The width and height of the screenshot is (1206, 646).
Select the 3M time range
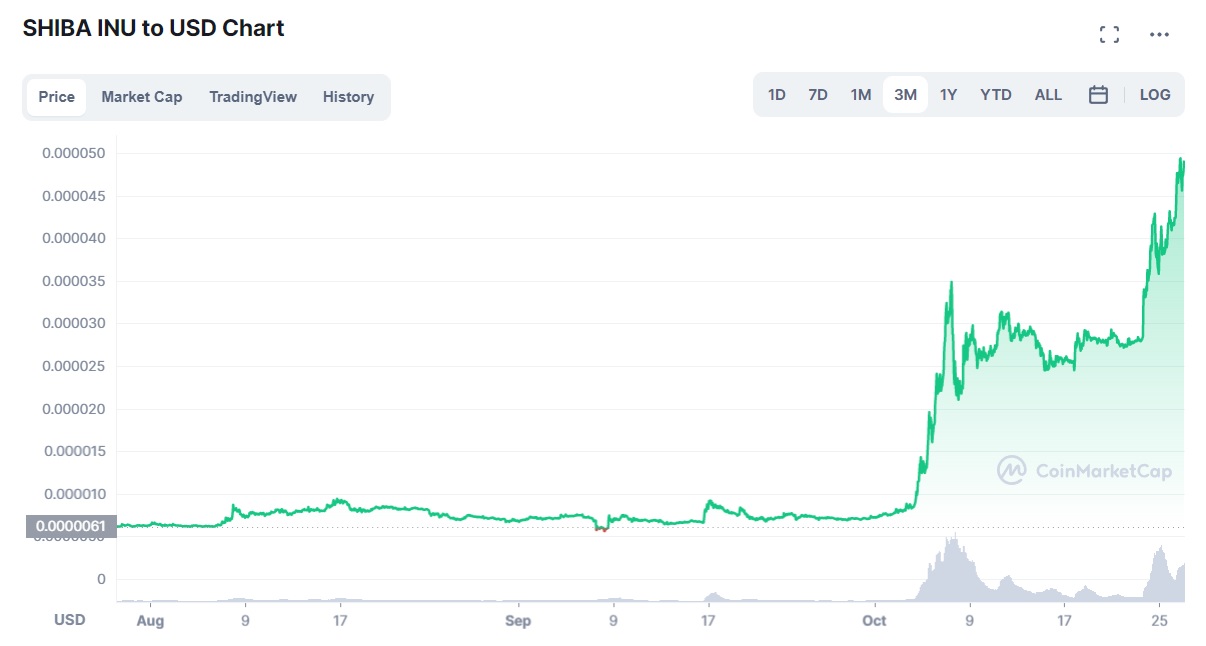tap(905, 95)
